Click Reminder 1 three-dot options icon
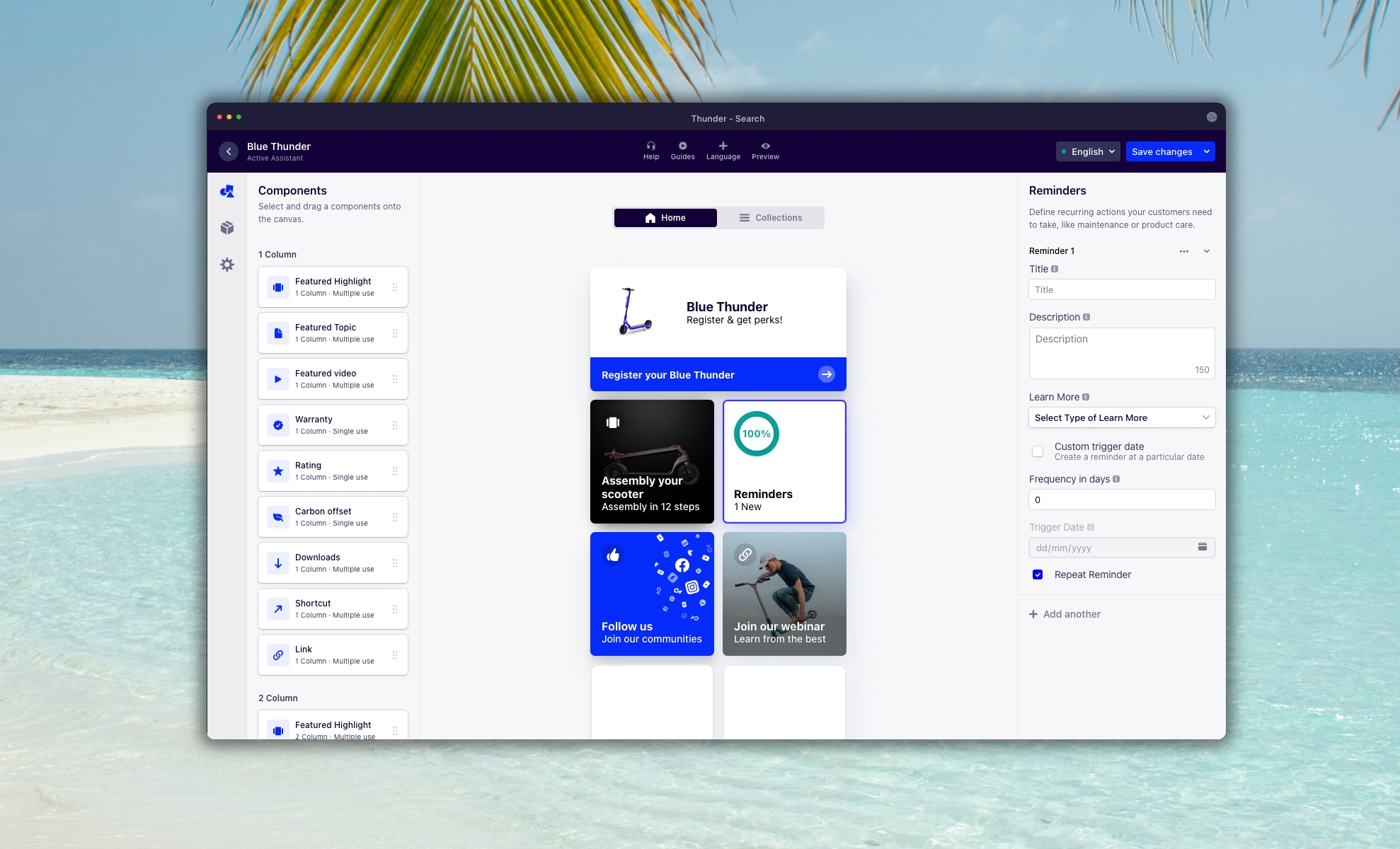1400x849 pixels. pyautogui.click(x=1183, y=251)
